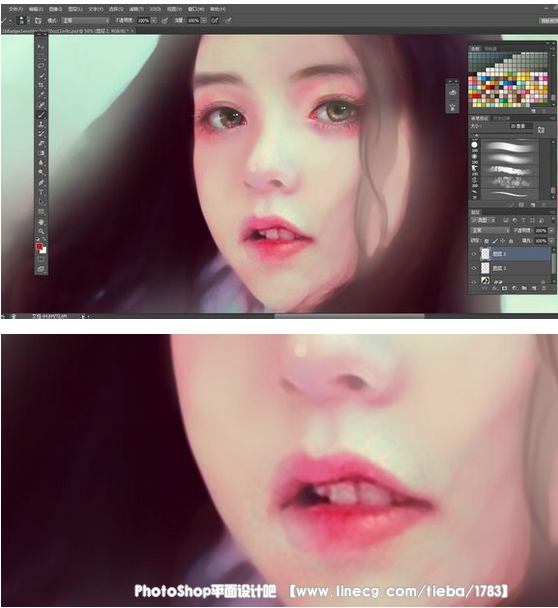The width and height of the screenshot is (558, 608).
Task: Switch to the 画笔预设 panel tab
Action: coord(480,118)
